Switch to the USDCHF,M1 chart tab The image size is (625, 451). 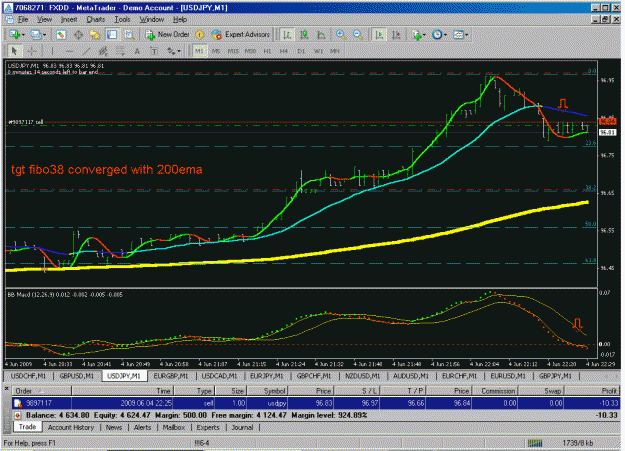[x=28, y=376]
